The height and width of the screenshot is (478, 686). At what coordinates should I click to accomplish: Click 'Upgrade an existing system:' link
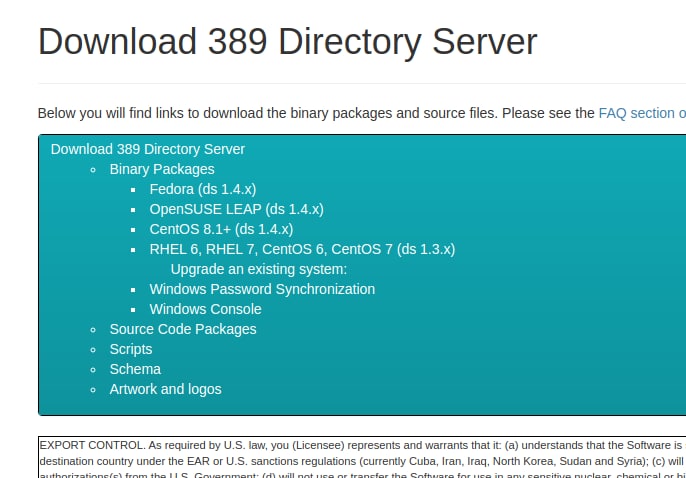[x=259, y=269]
